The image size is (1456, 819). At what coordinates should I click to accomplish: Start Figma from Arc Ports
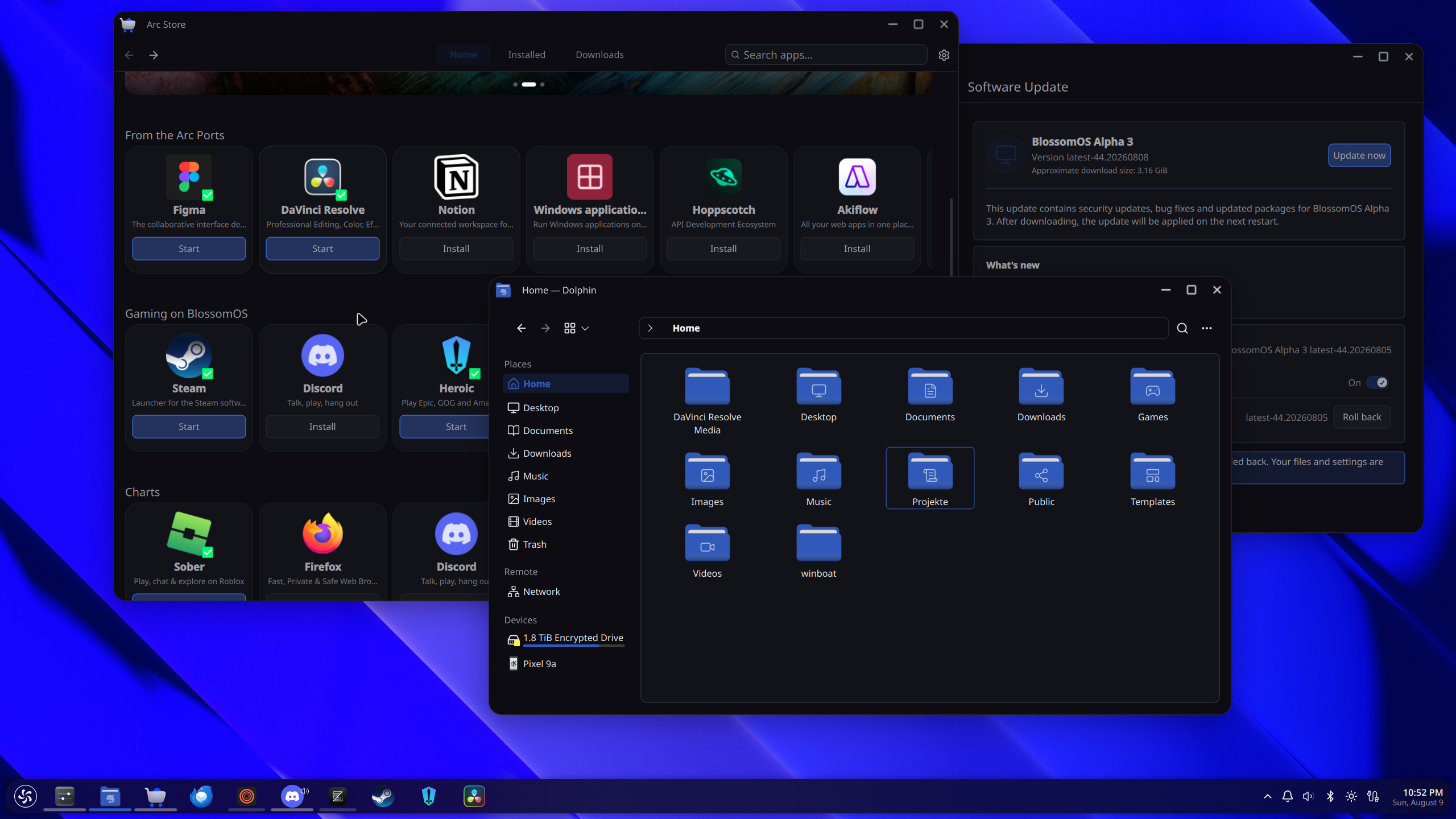coord(189,249)
